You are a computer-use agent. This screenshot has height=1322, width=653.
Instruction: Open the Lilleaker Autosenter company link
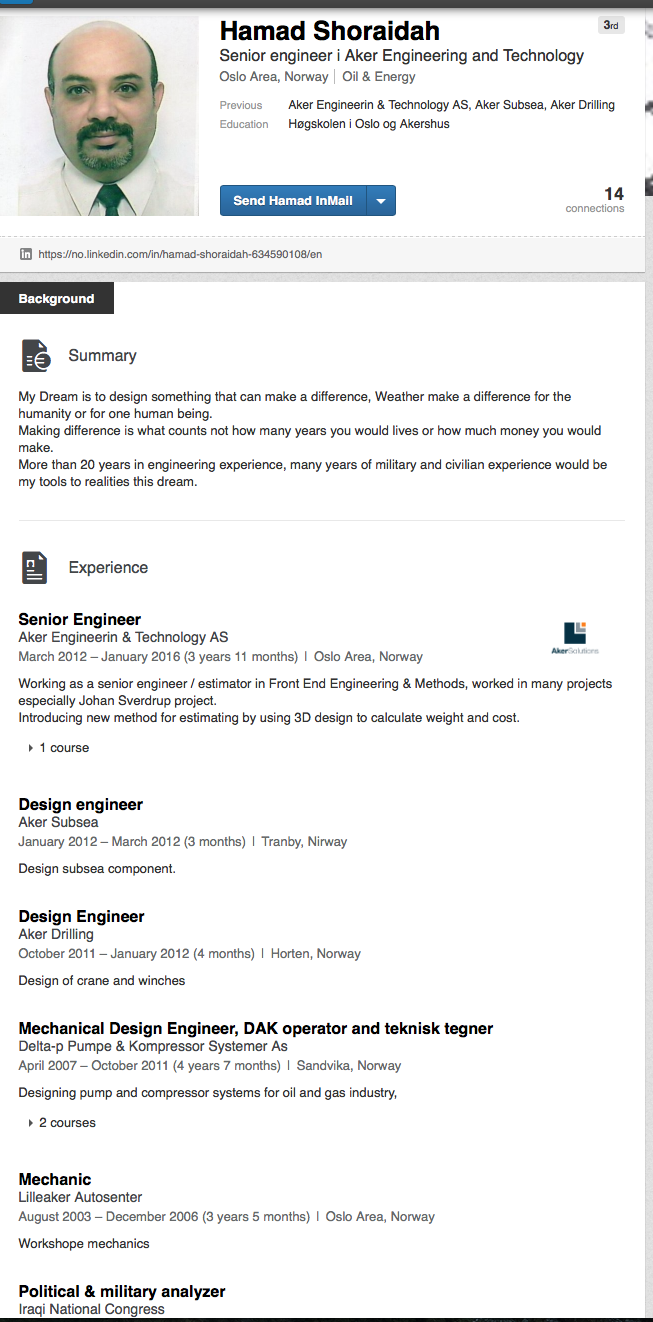[80, 1197]
